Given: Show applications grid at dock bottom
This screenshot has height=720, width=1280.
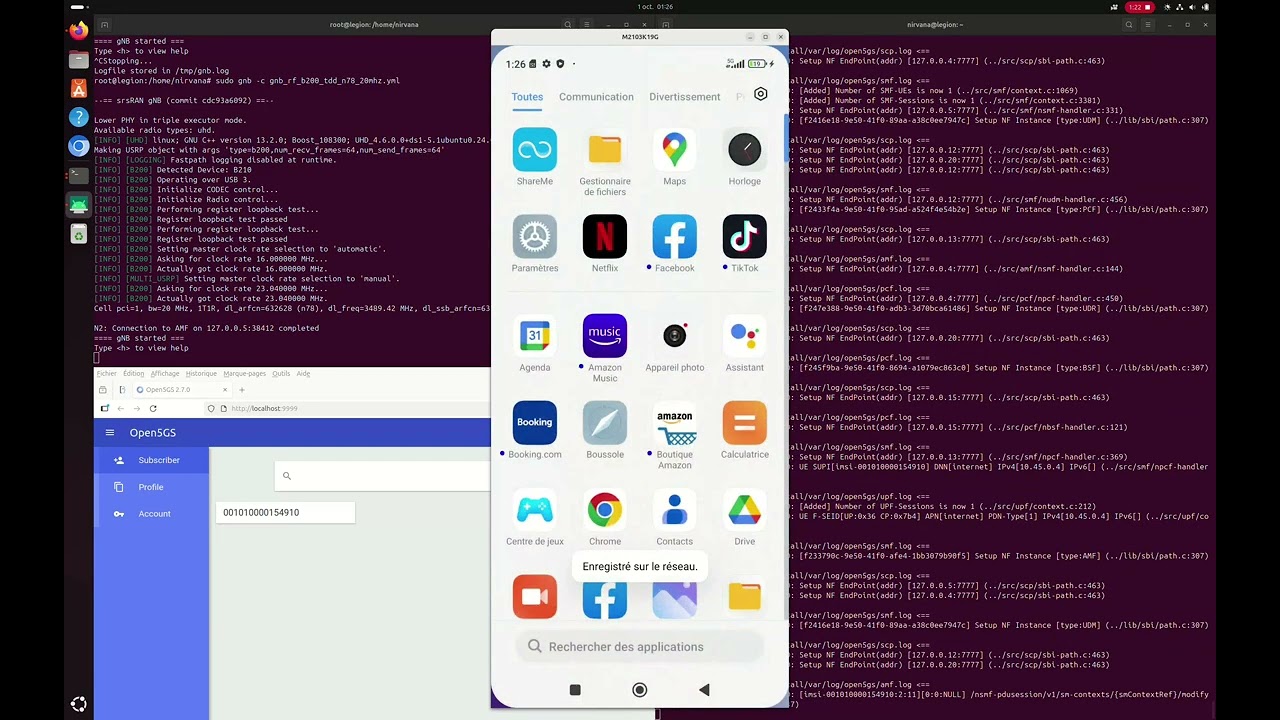Looking at the screenshot, I should pos(79,704).
